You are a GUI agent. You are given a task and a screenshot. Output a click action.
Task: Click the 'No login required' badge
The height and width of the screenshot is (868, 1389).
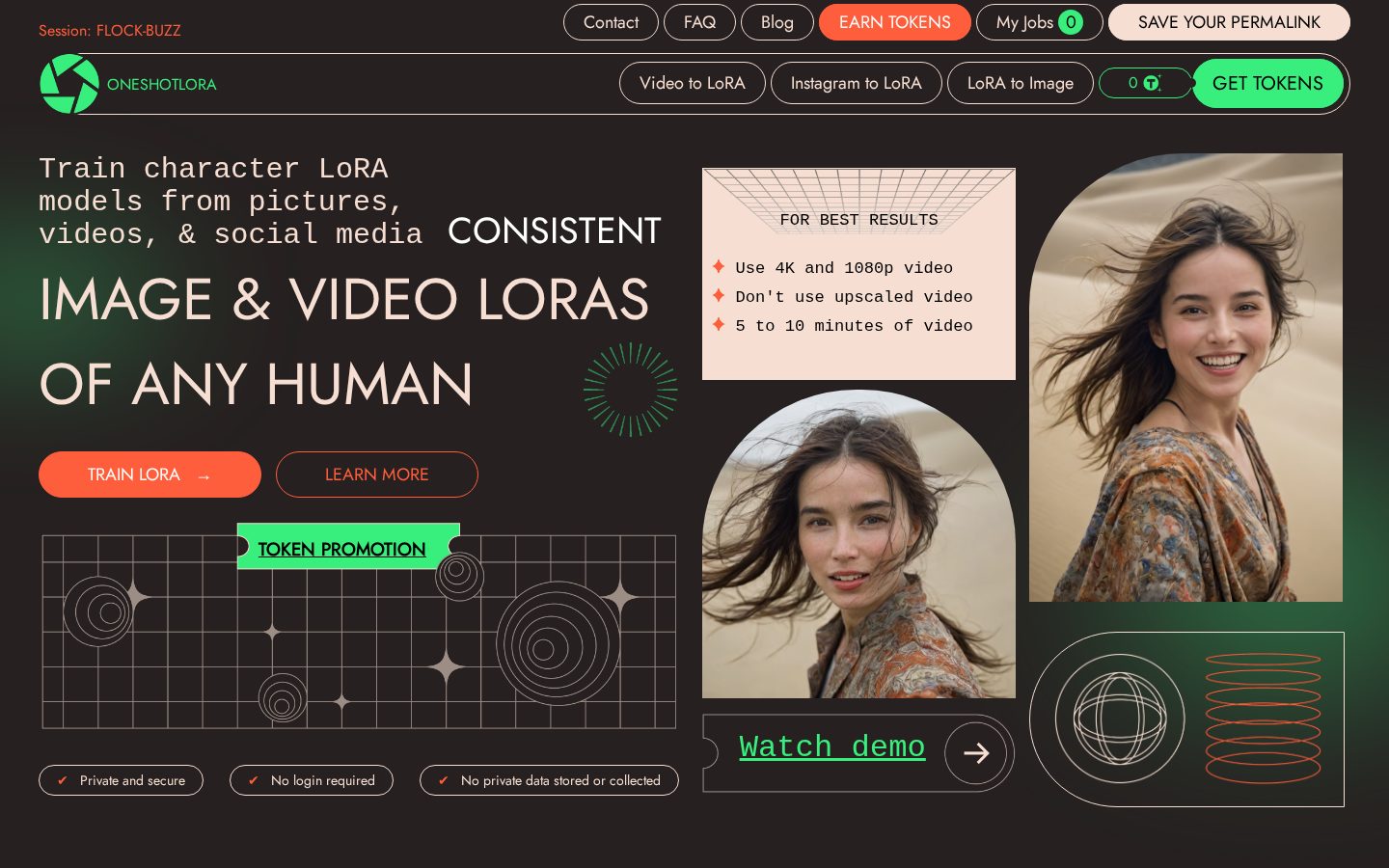[311, 780]
